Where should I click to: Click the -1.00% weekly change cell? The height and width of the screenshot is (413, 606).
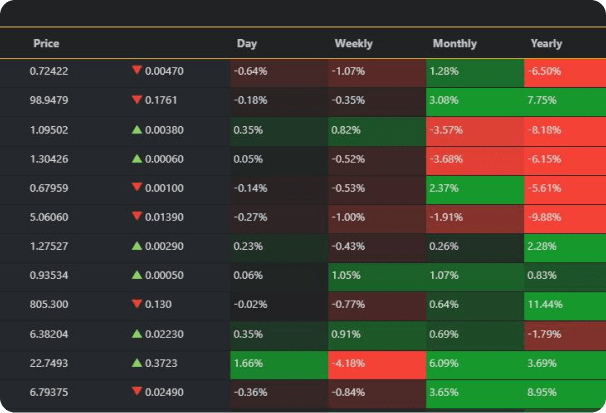(377, 219)
